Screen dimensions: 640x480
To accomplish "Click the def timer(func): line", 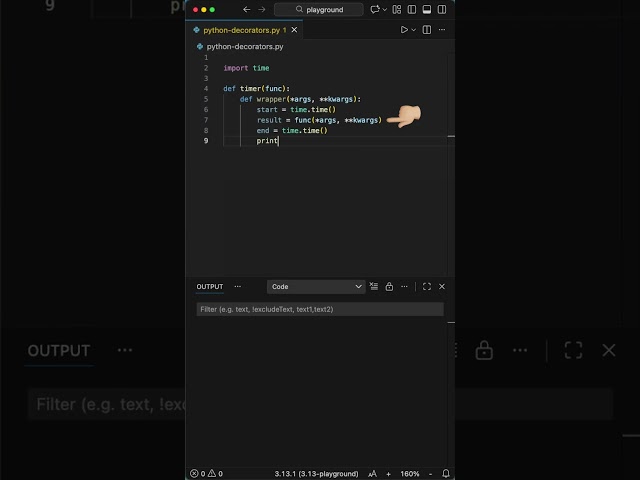I will (x=256, y=89).
